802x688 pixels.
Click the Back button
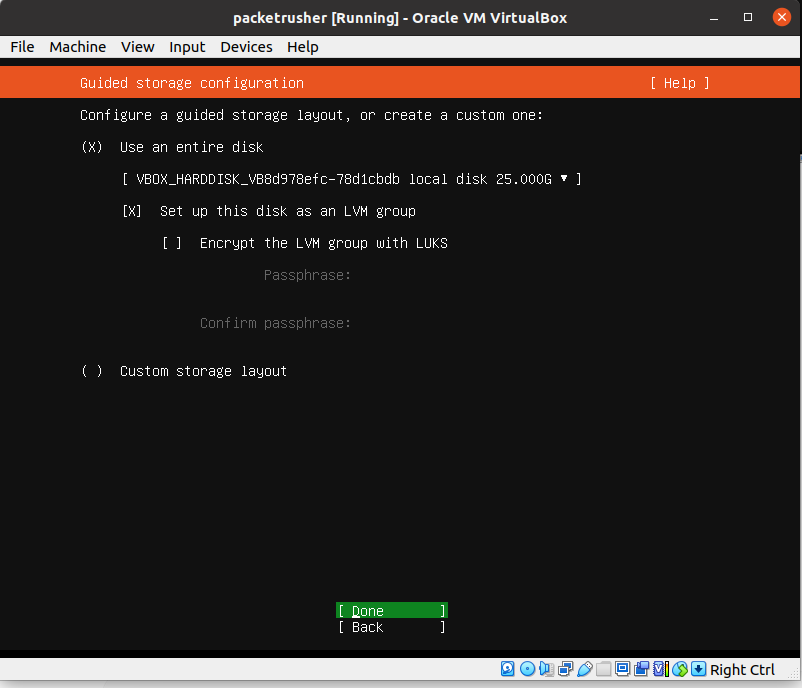coord(390,627)
